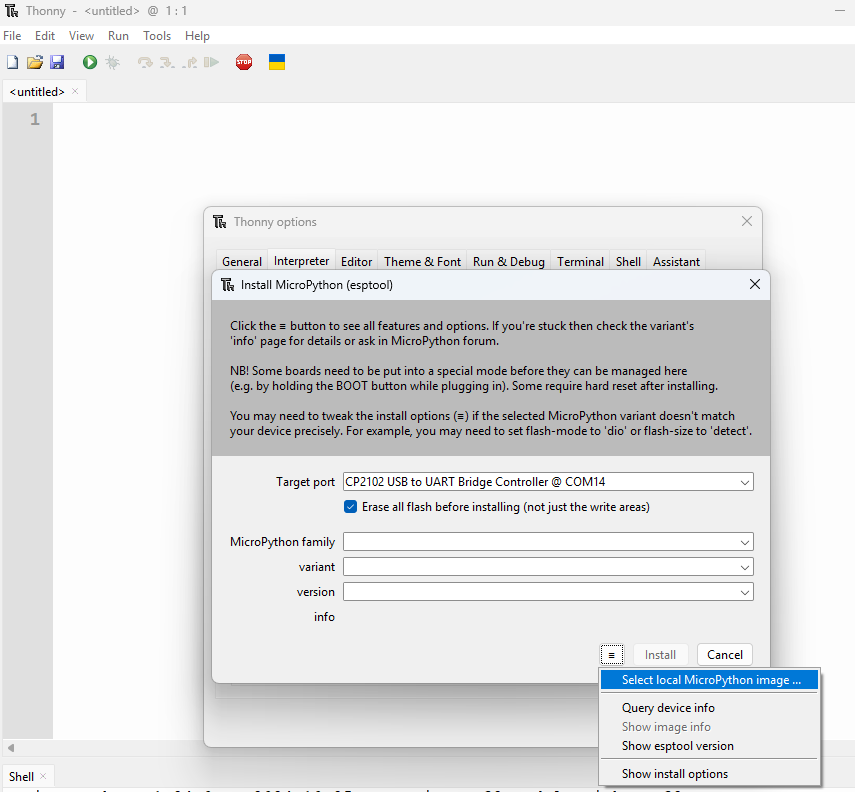
Task: Stop the backend with the red STOP icon
Action: coord(244,62)
